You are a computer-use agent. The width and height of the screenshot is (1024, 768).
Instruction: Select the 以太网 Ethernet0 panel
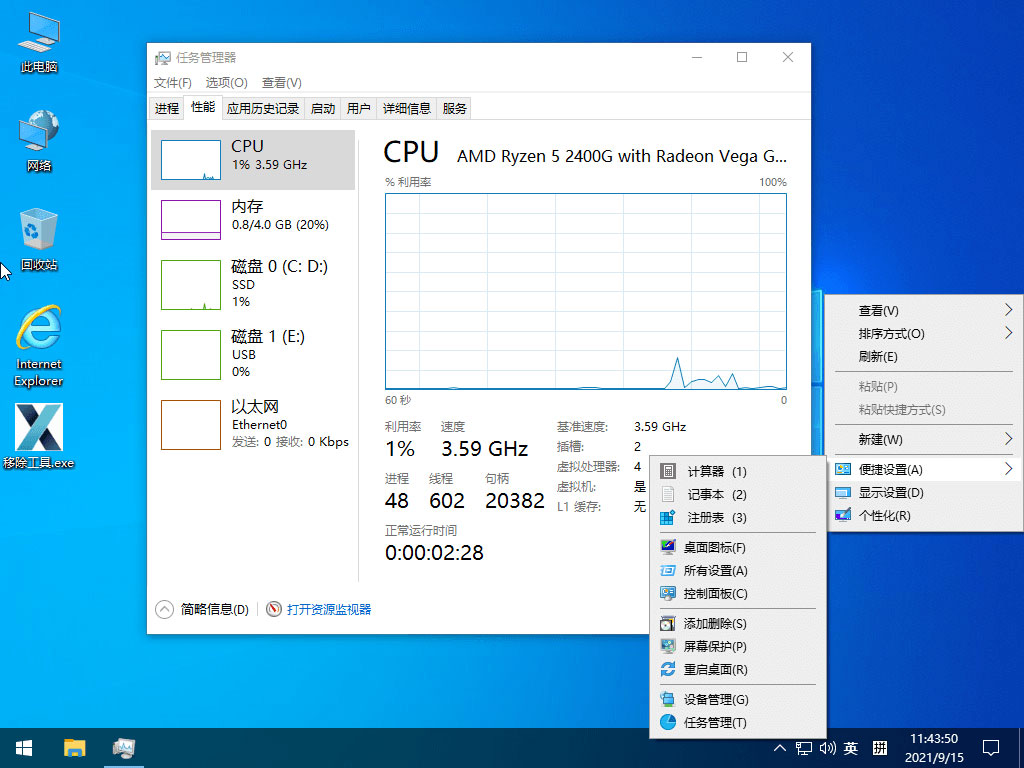255,422
